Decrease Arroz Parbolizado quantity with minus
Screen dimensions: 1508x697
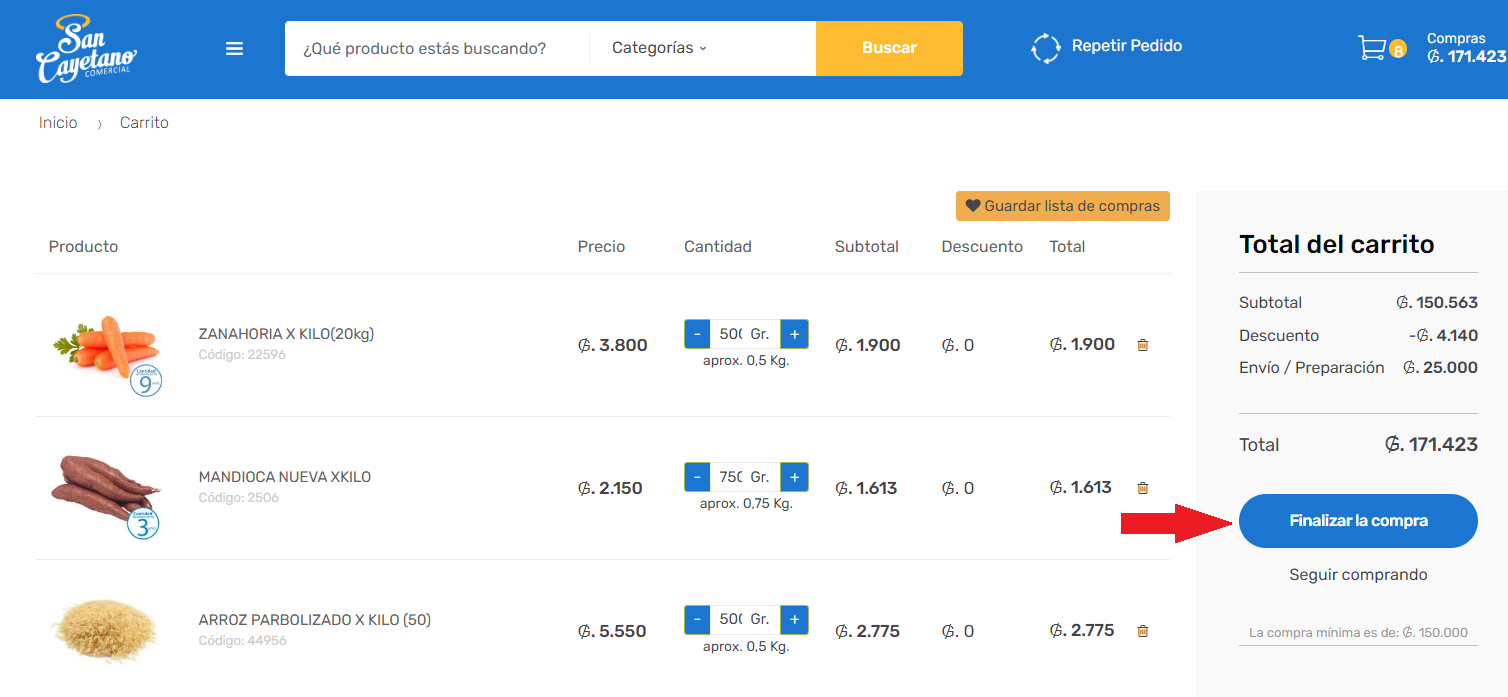[697, 620]
